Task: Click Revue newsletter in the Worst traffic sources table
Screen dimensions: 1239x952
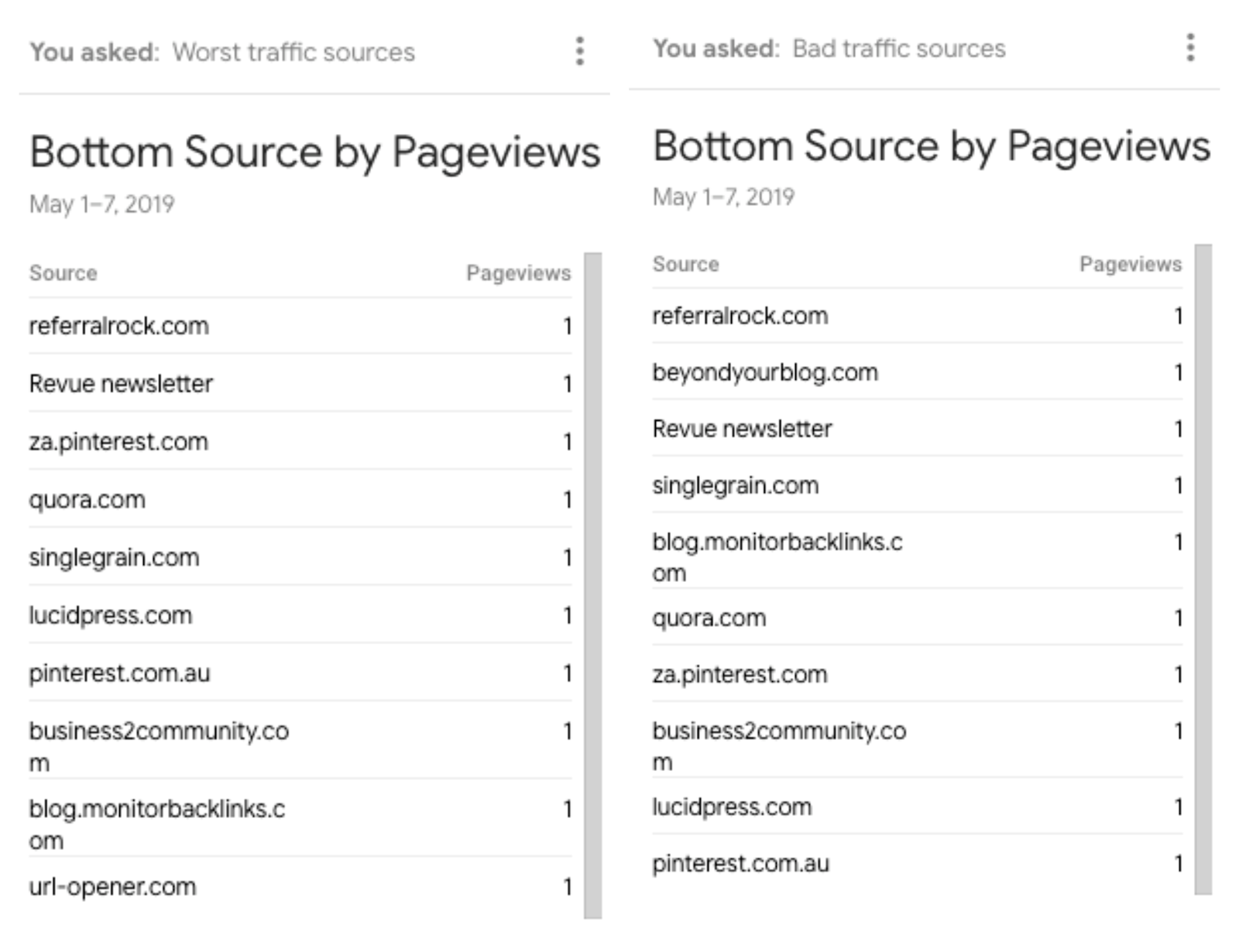Action: point(121,383)
